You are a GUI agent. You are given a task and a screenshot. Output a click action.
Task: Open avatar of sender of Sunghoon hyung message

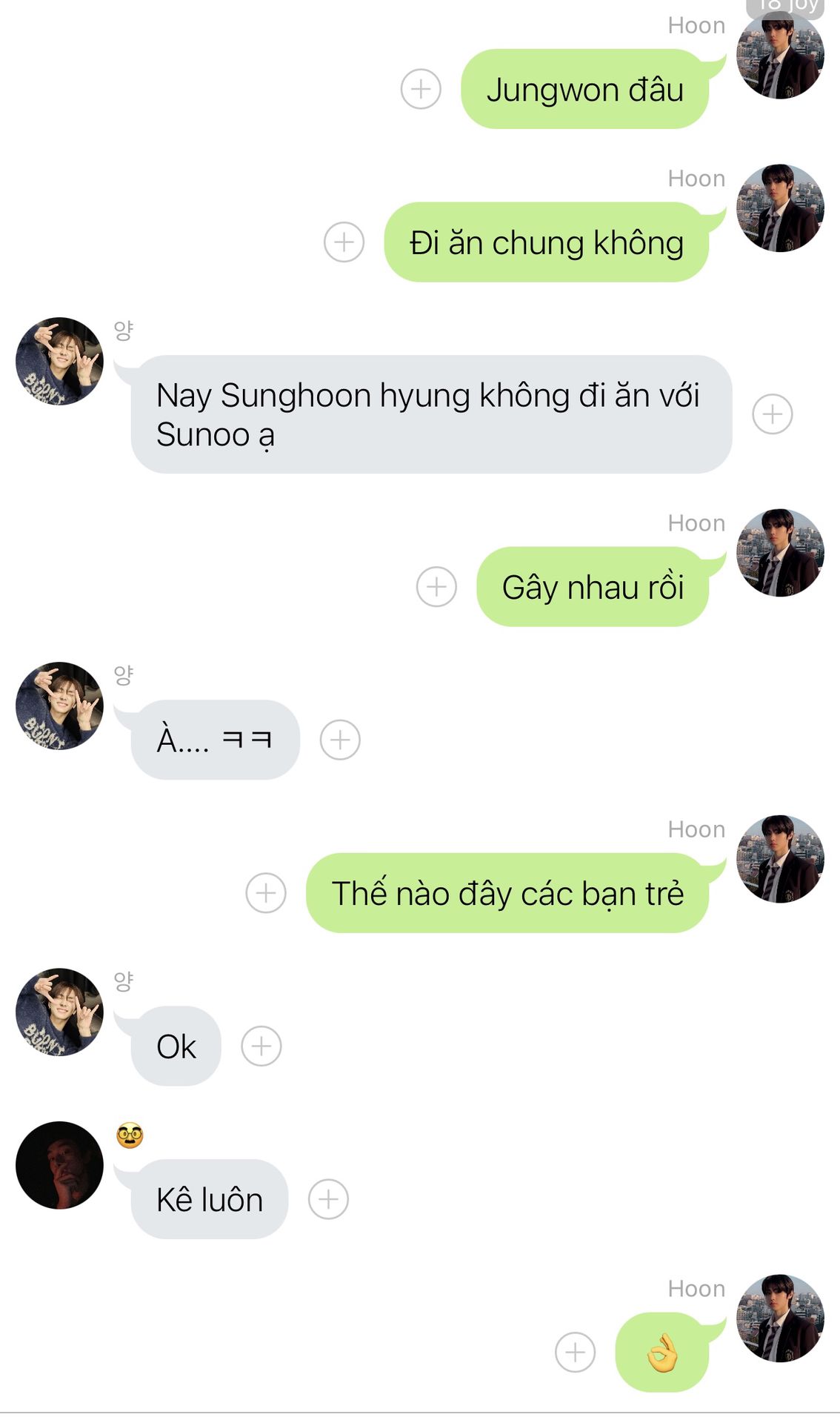[59, 362]
